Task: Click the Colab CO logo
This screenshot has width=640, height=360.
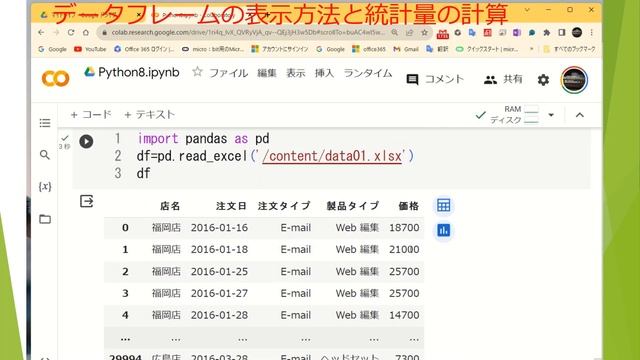Action: pos(56,78)
